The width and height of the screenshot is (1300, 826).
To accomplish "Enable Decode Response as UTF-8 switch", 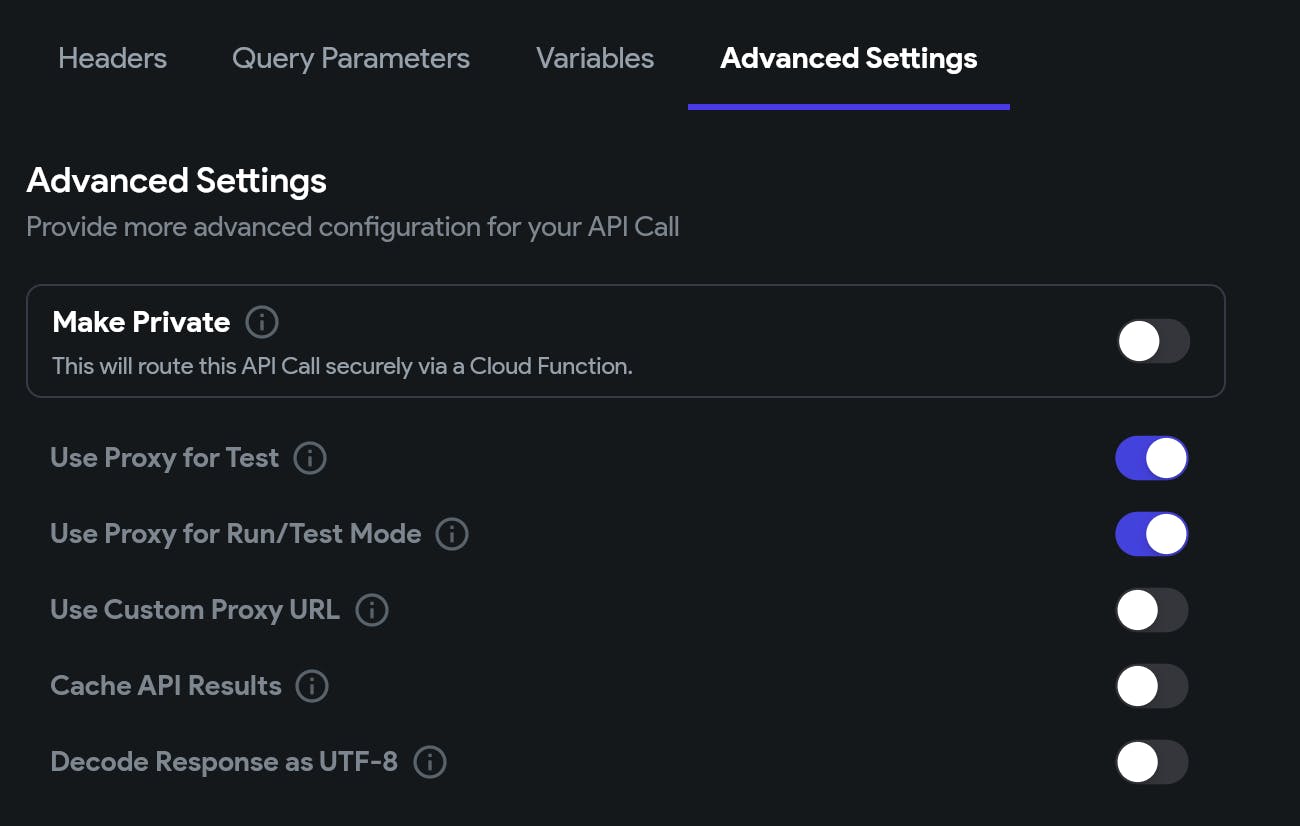I will pos(1152,762).
